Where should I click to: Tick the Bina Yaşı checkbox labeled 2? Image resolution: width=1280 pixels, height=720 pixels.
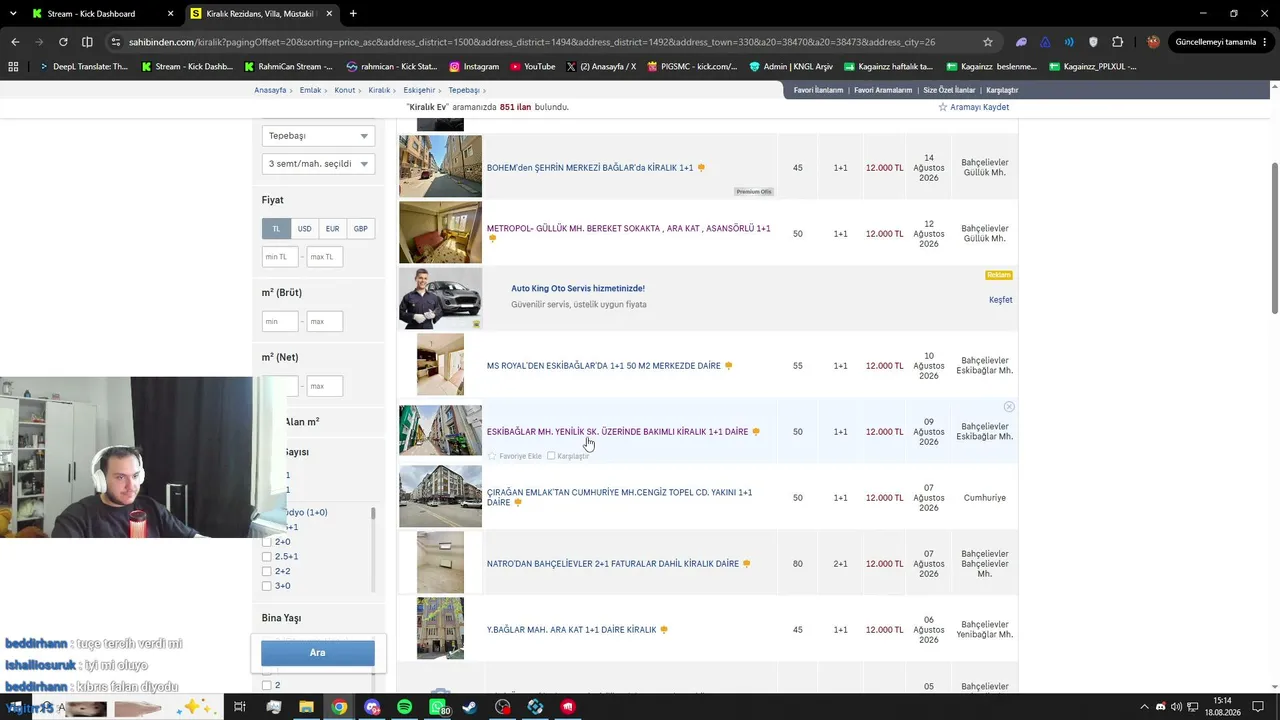click(x=267, y=685)
